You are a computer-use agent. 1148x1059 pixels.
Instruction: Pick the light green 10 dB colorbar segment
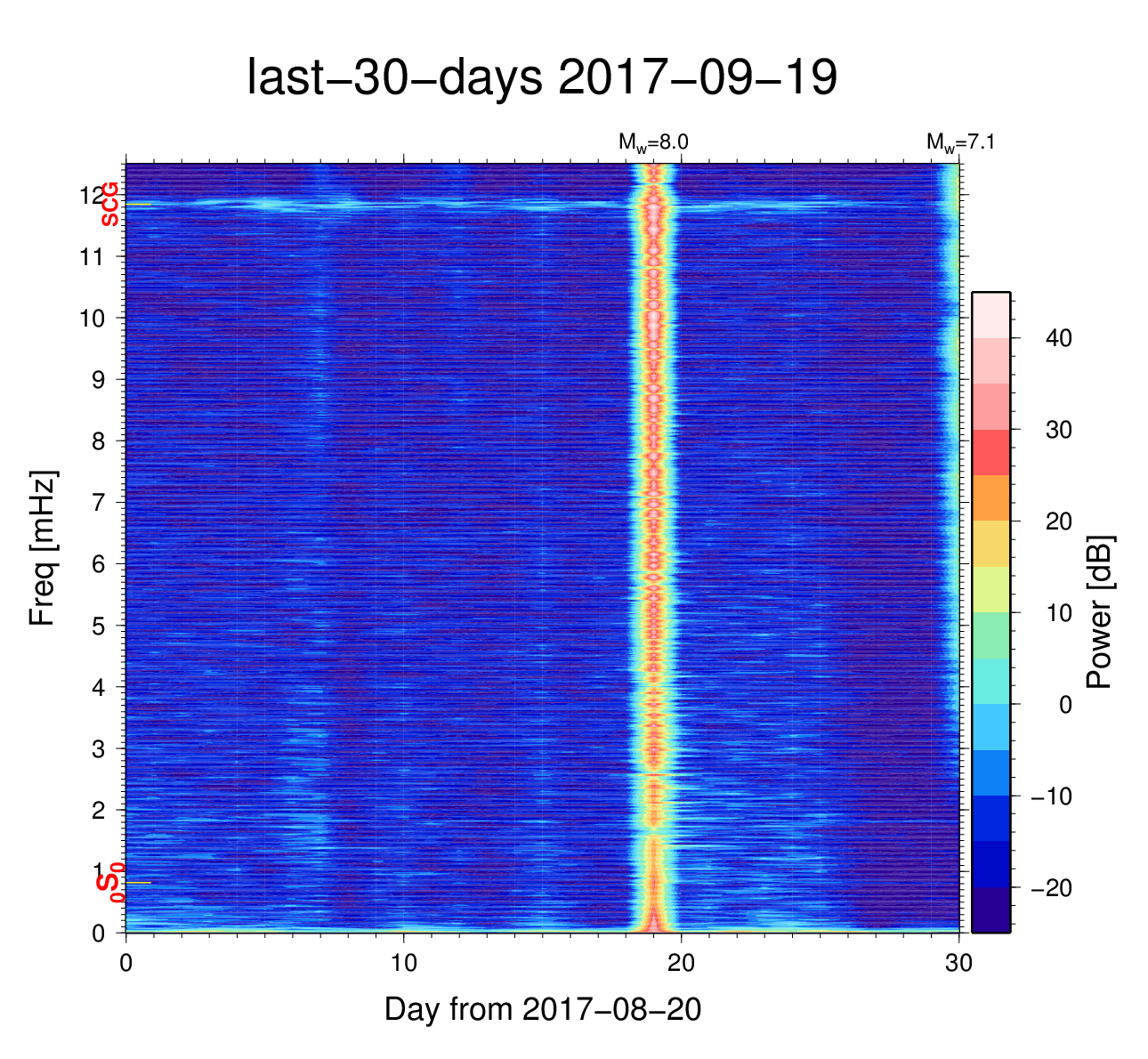[990, 635]
